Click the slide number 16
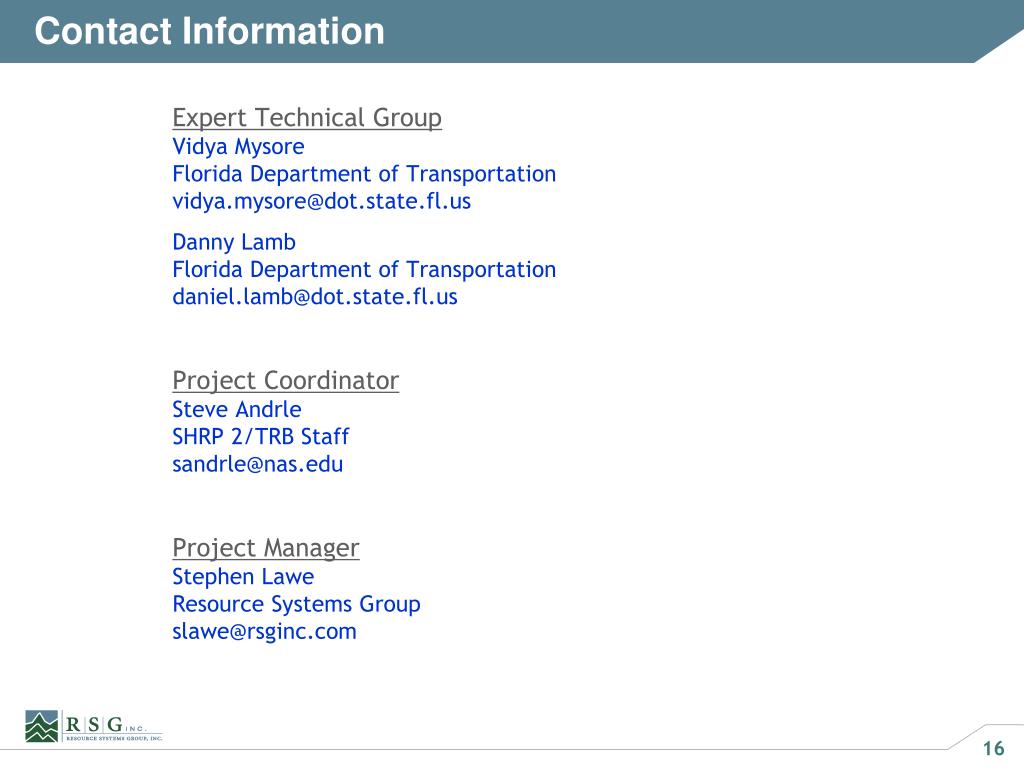The width and height of the screenshot is (1024, 768). 993,748
